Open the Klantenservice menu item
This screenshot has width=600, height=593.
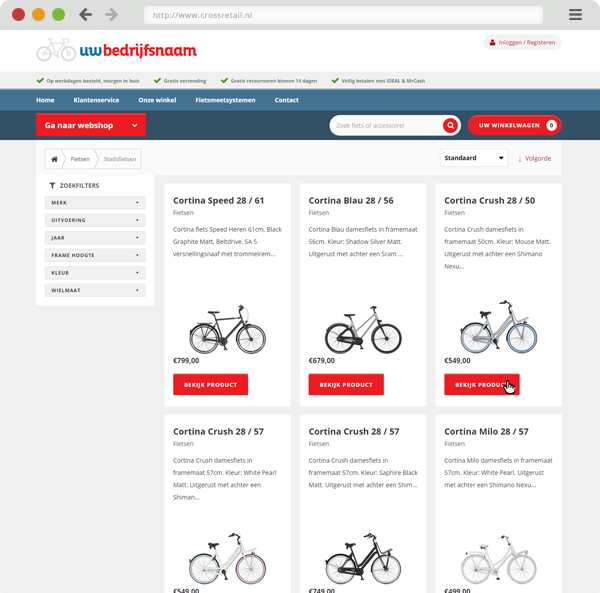[x=96, y=100]
